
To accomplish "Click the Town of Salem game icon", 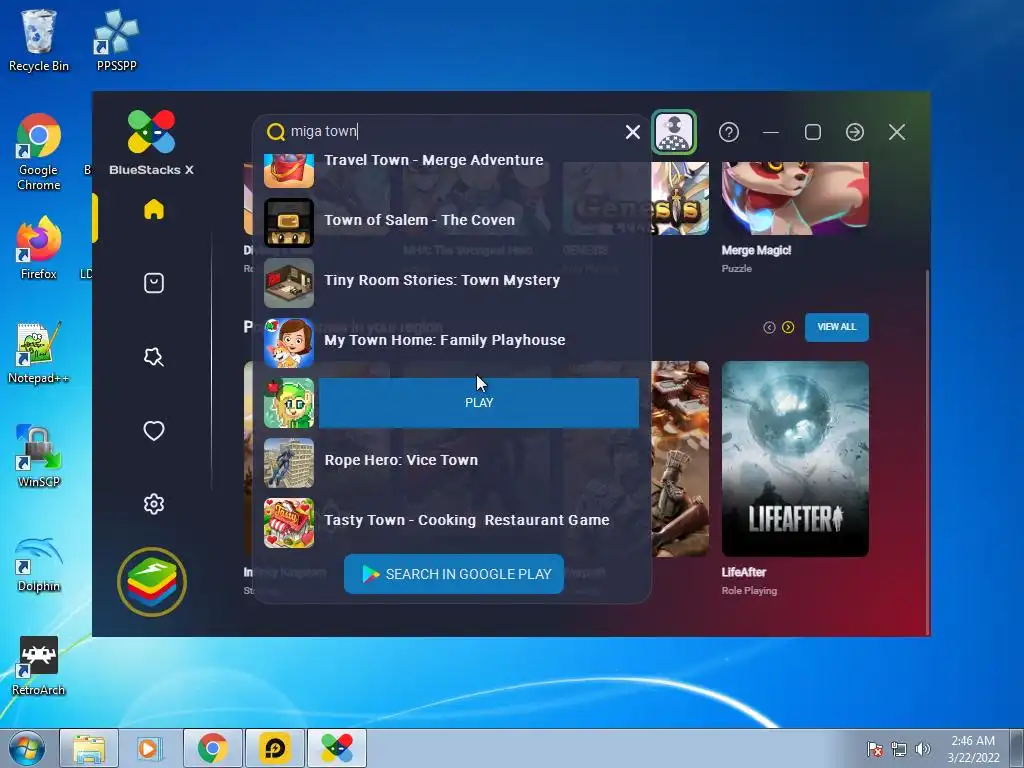I will coord(289,223).
